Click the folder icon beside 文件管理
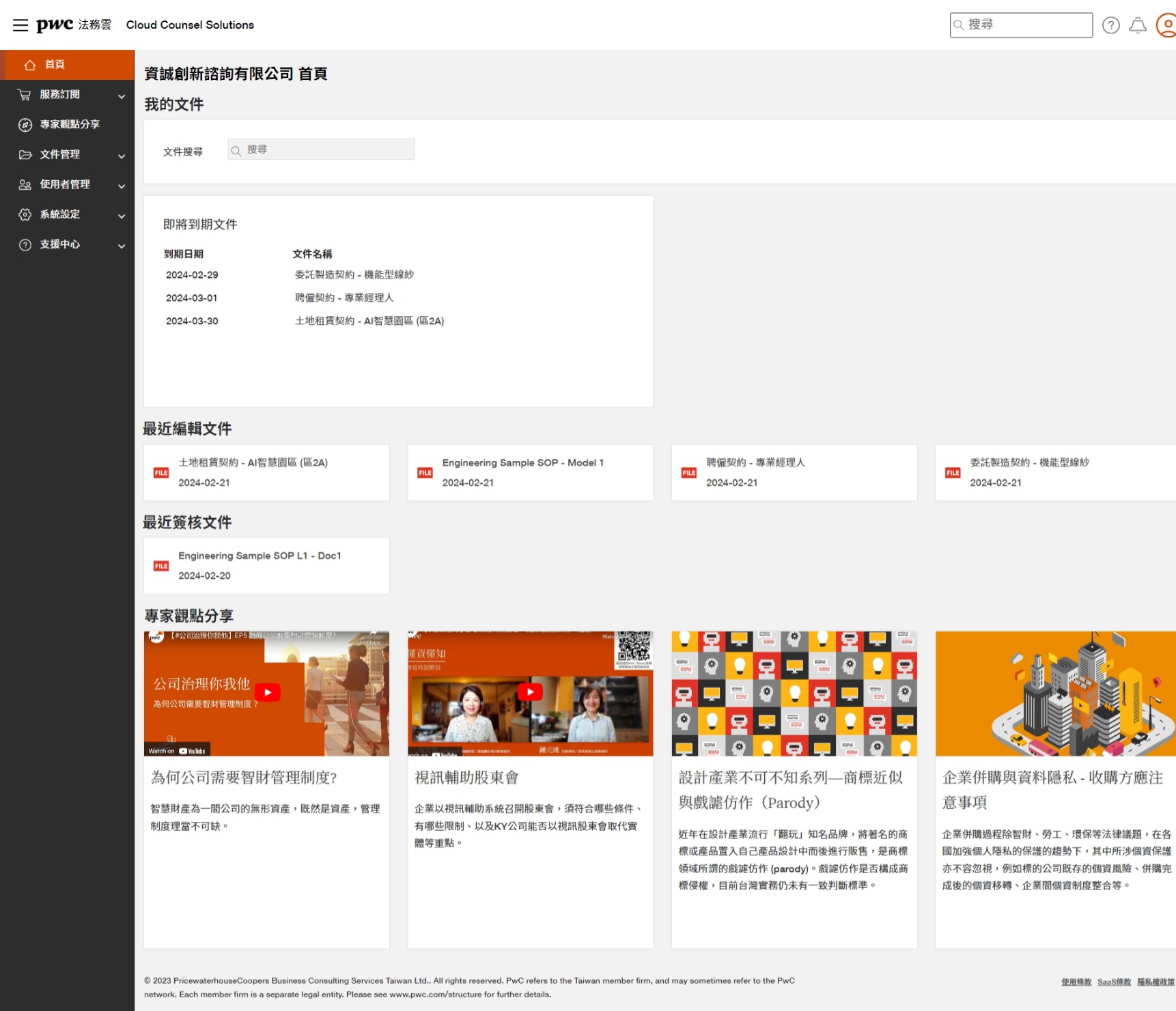Screen dimensions: 1176x1011 tap(25, 155)
